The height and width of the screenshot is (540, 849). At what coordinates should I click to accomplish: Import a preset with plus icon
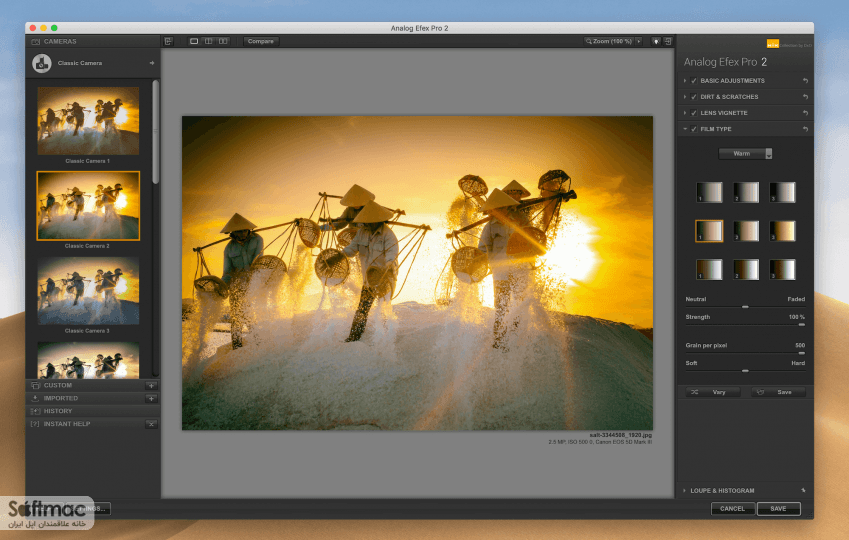(x=151, y=399)
